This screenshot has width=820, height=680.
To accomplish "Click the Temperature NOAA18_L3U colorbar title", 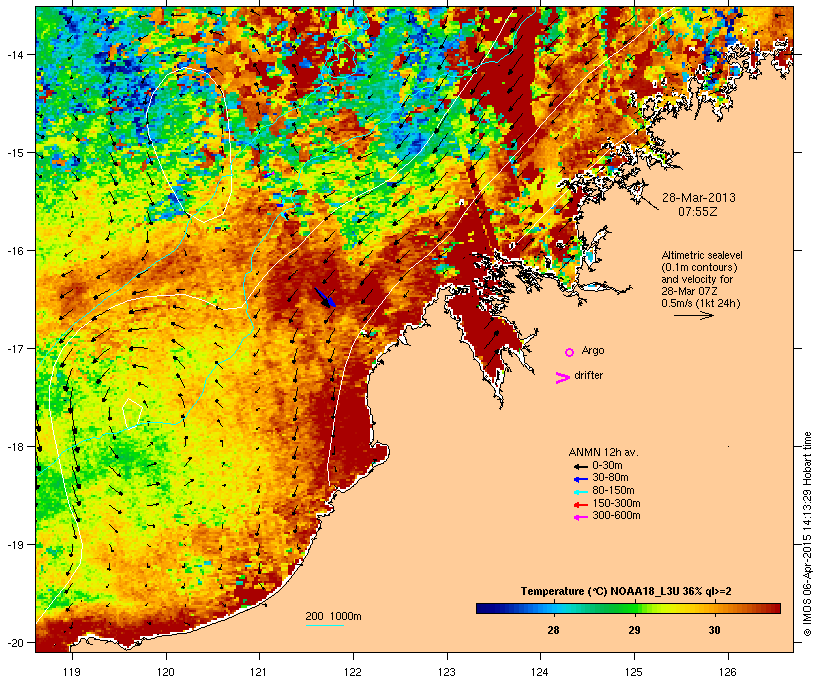I will pyautogui.click(x=626, y=591).
